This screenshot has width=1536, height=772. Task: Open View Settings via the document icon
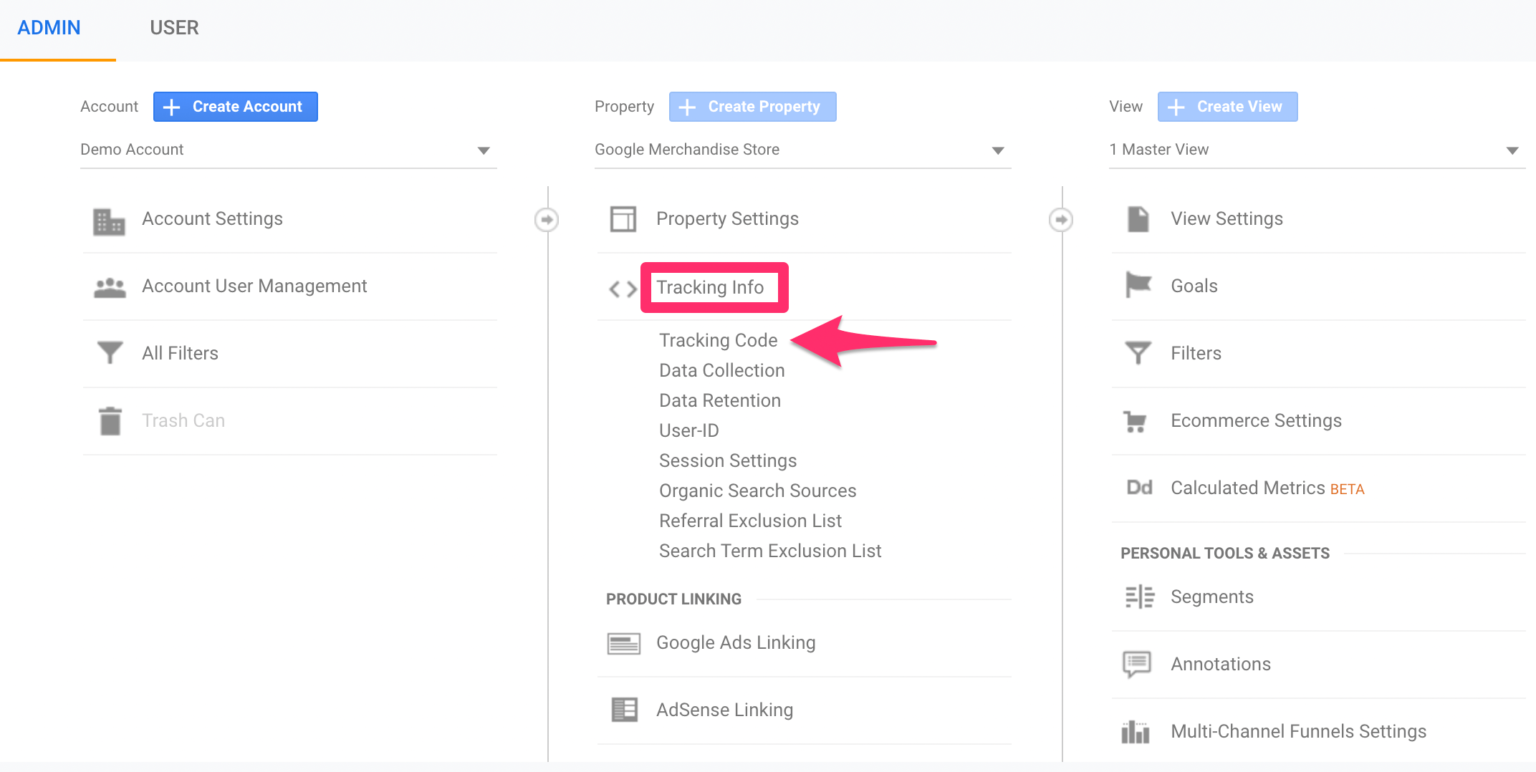pos(1137,218)
